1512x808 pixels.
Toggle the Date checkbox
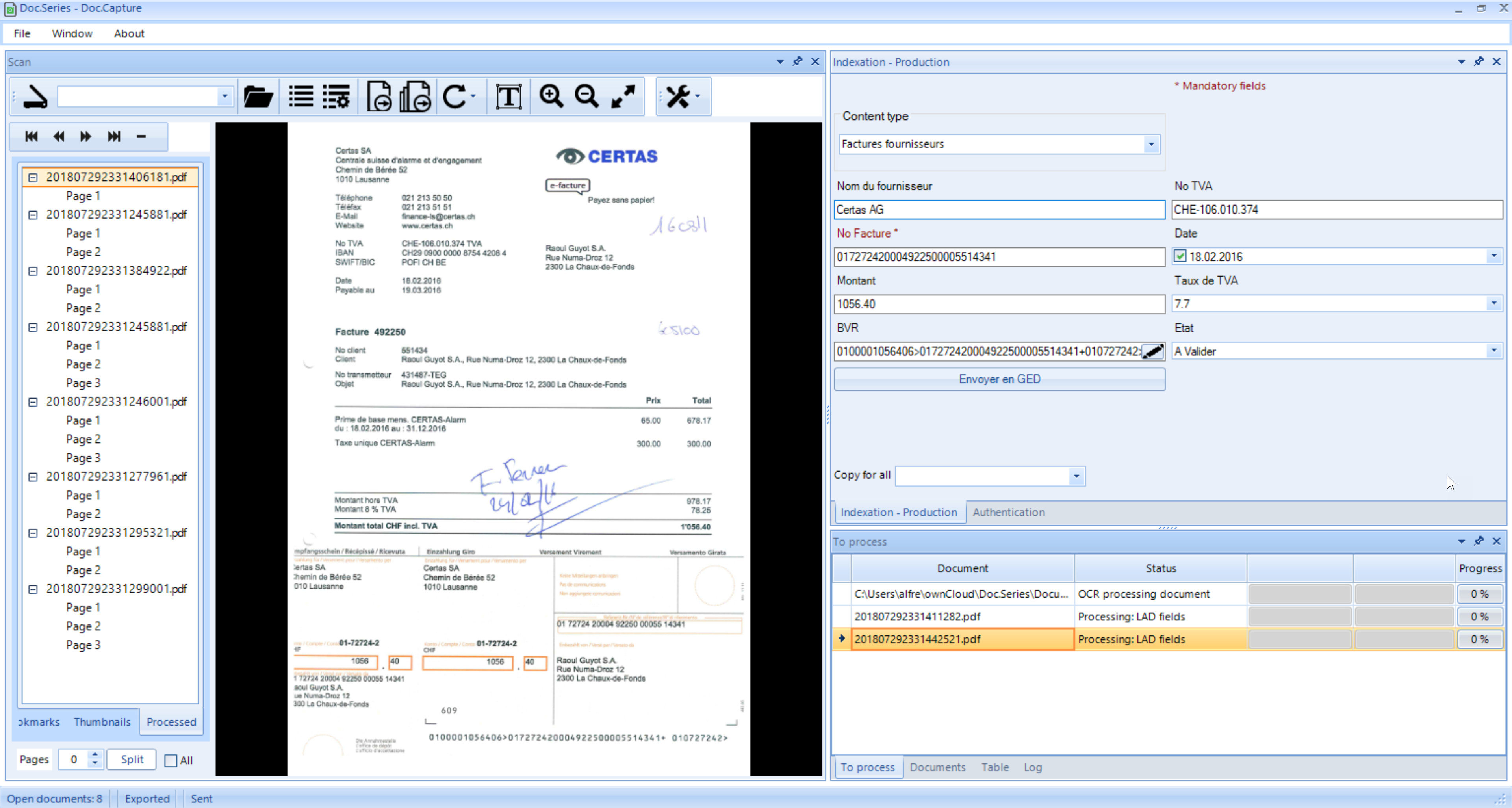click(1180, 256)
